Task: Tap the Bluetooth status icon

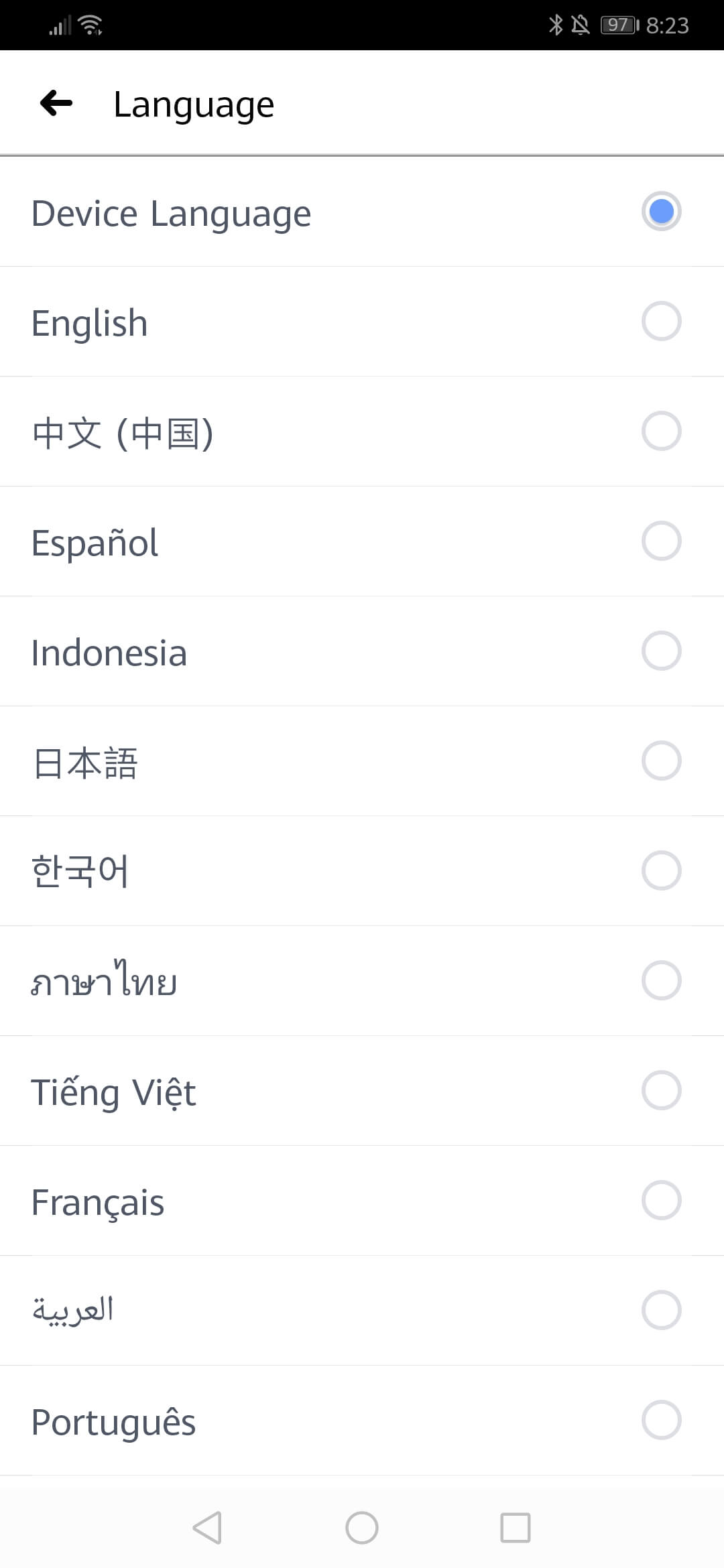Action: [556, 25]
